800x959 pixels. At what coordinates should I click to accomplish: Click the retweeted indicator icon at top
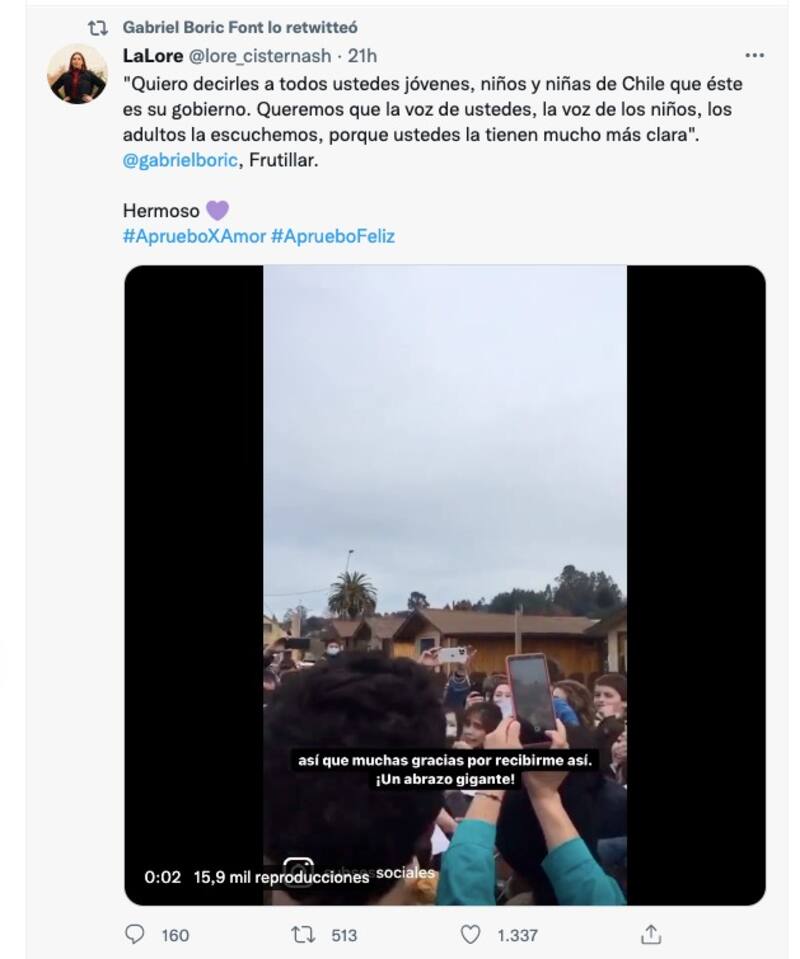coord(98,28)
